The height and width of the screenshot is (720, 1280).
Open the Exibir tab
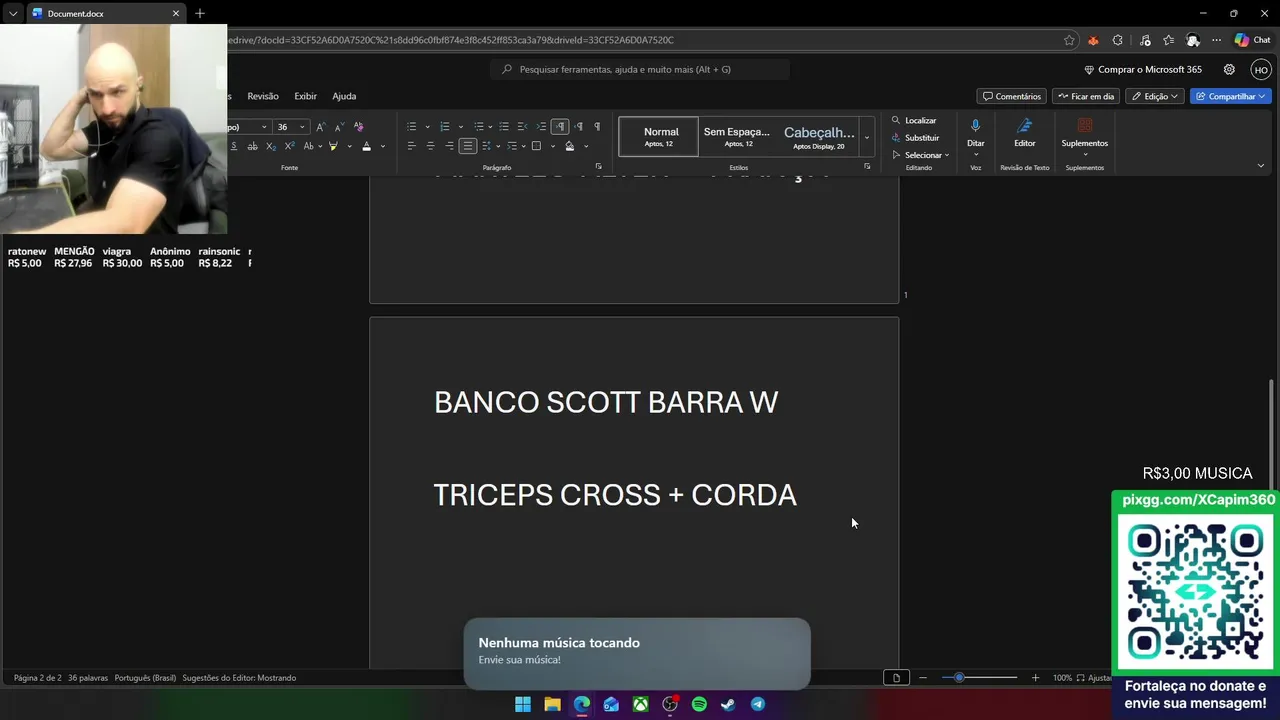[305, 96]
